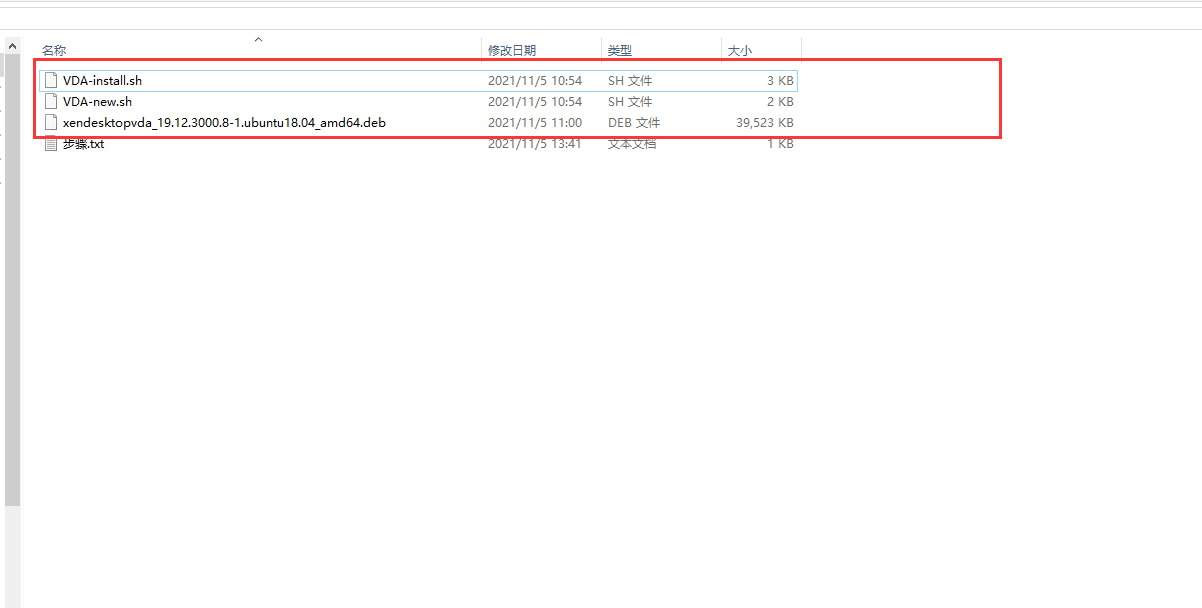
Task: Sort files by the 类型 column header
Action: coord(619,50)
